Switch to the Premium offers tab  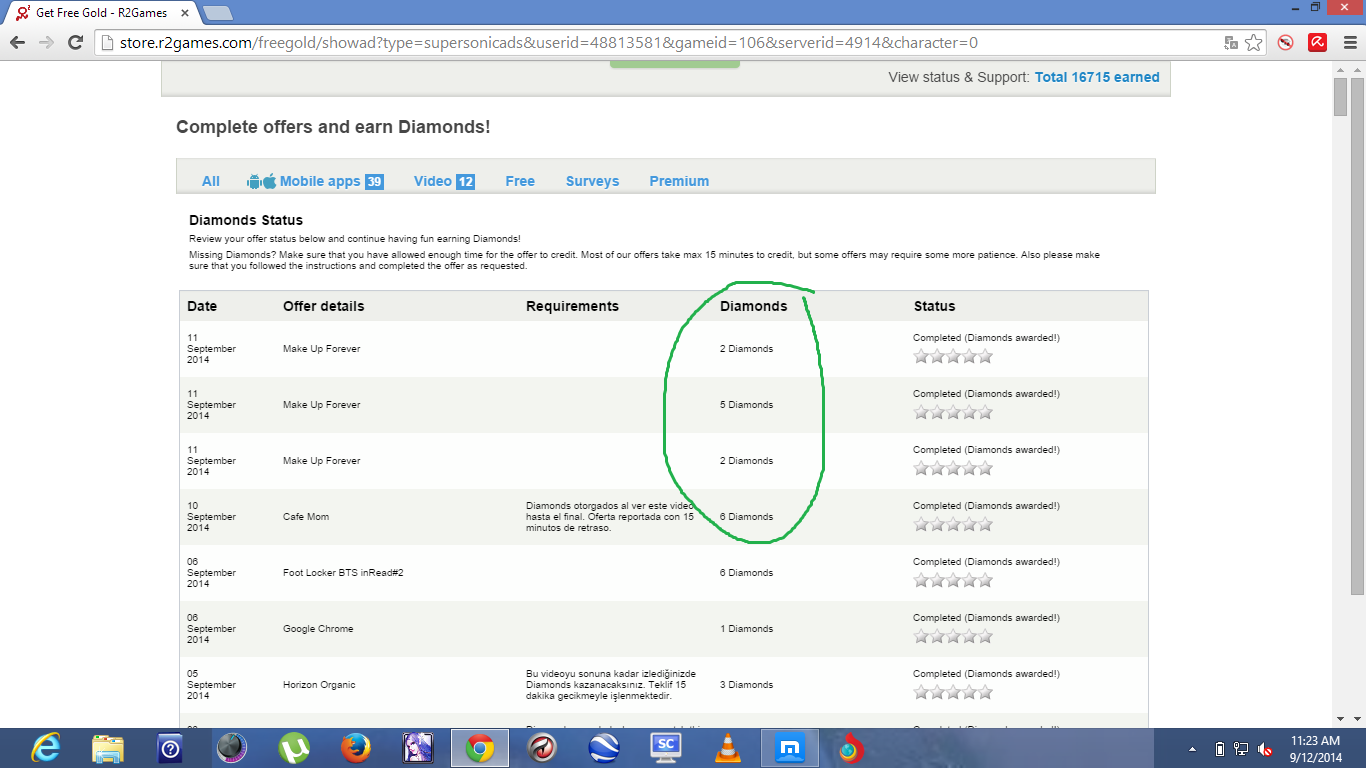(x=679, y=181)
